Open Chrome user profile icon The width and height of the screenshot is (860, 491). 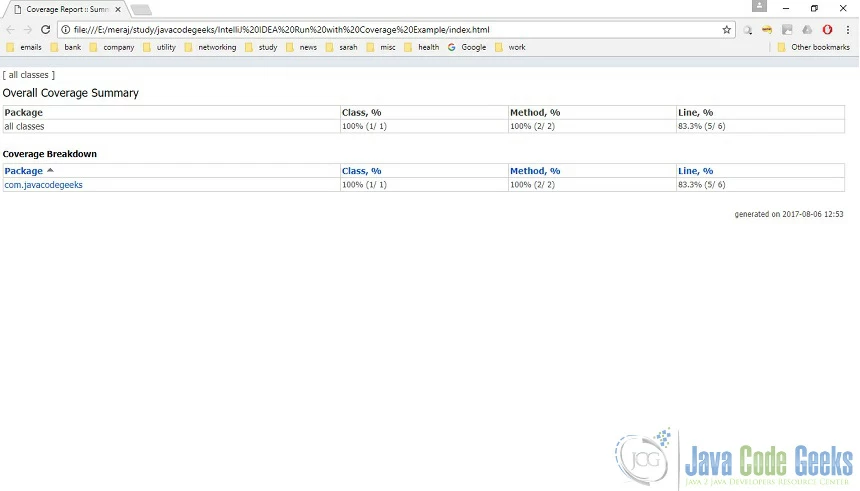click(x=759, y=6)
